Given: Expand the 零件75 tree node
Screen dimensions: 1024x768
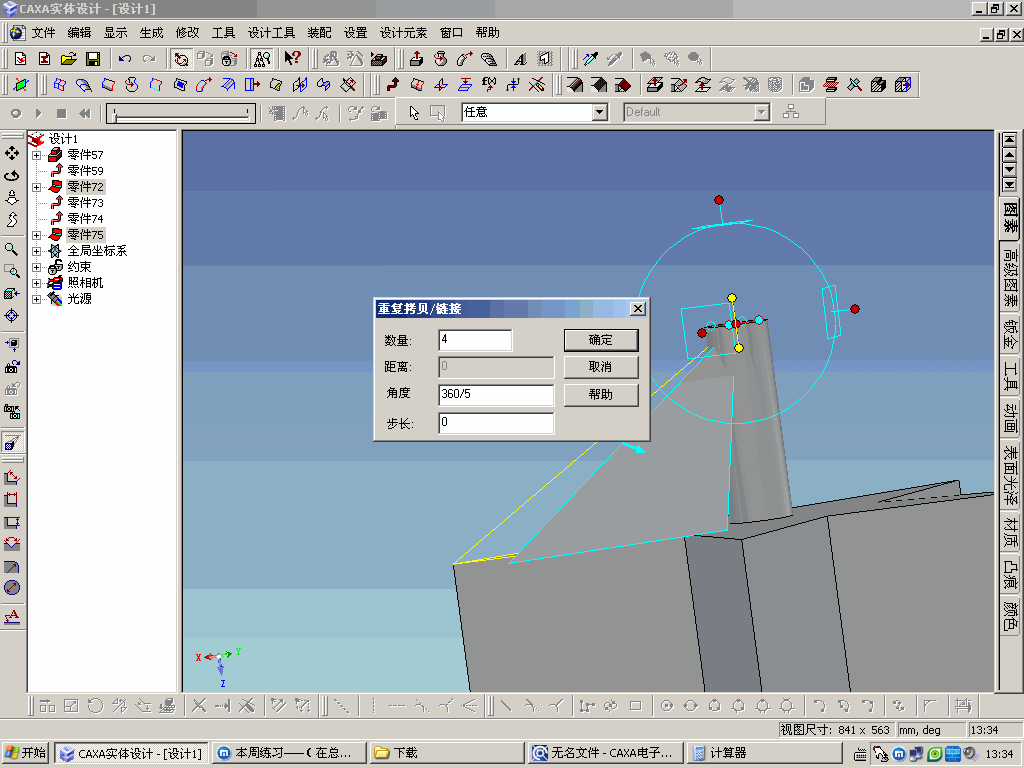Looking at the screenshot, I should click(37, 235).
